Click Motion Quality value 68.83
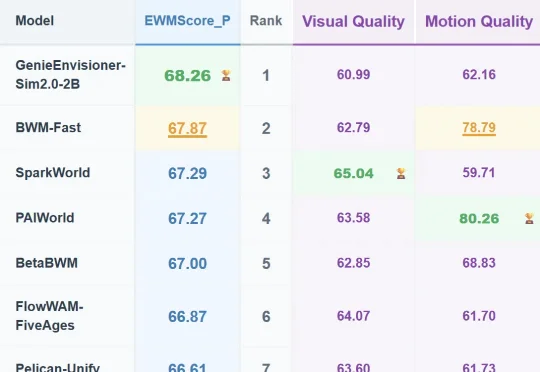This screenshot has height=372, width=540. click(x=479, y=263)
